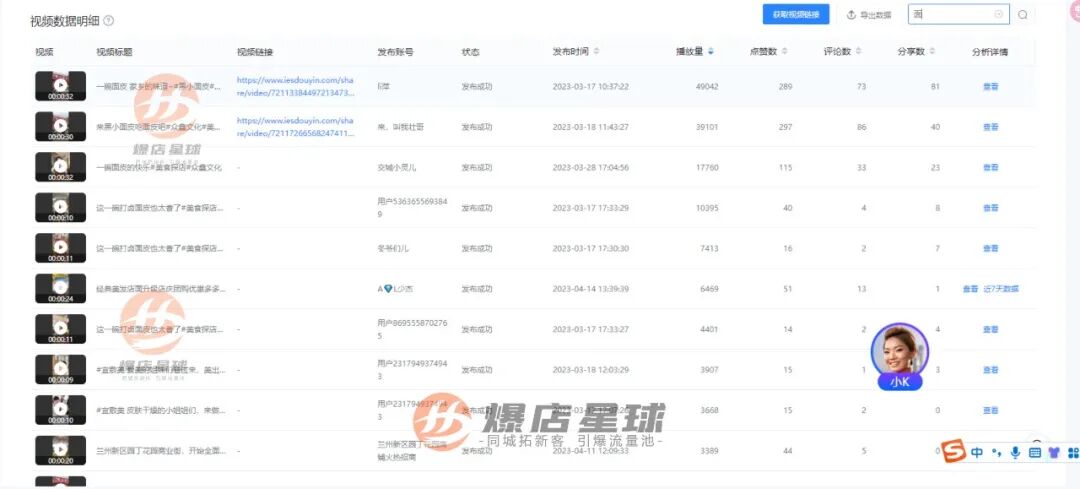Click comments value 86
Image resolution: width=1080 pixels, height=489 pixels.
coord(861,127)
